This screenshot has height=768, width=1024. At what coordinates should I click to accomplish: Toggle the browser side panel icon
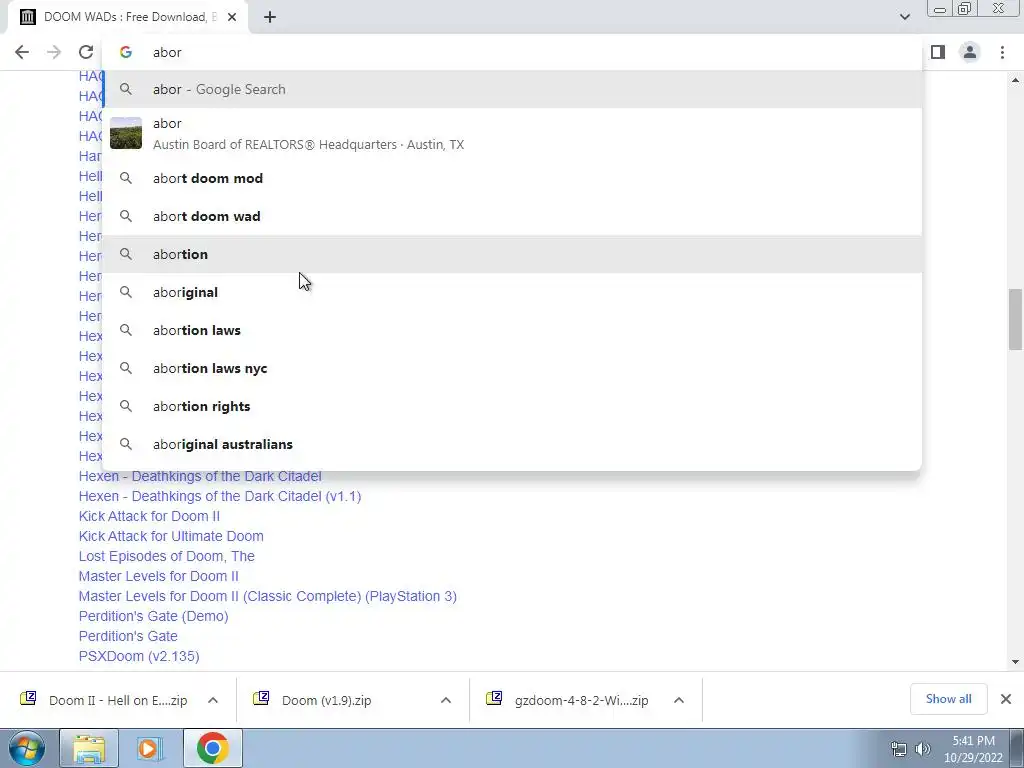(x=938, y=52)
